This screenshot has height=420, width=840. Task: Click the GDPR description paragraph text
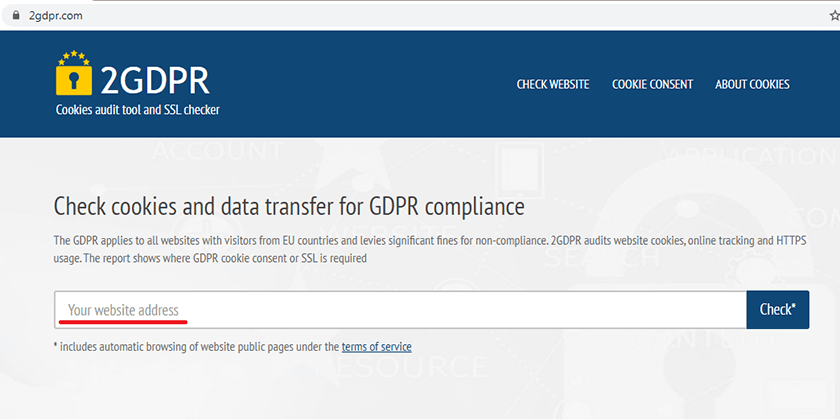click(430, 250)
